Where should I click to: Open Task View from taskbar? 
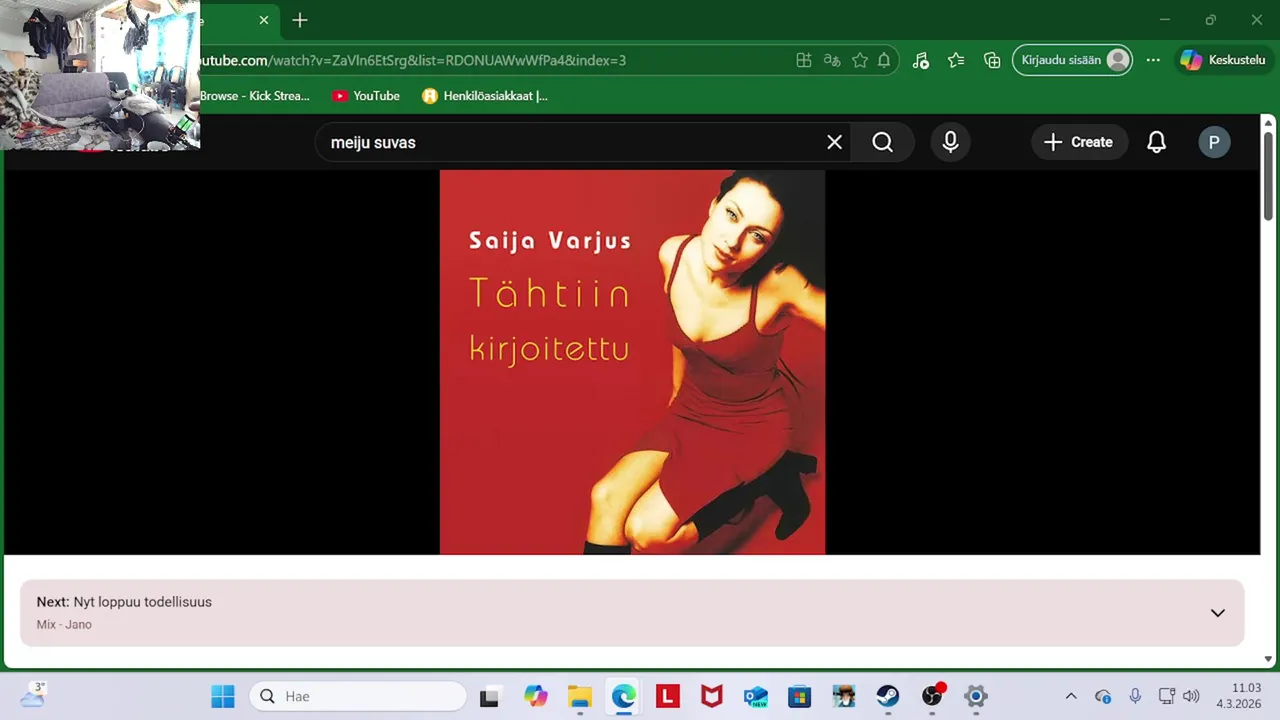(x=489, y=696)
